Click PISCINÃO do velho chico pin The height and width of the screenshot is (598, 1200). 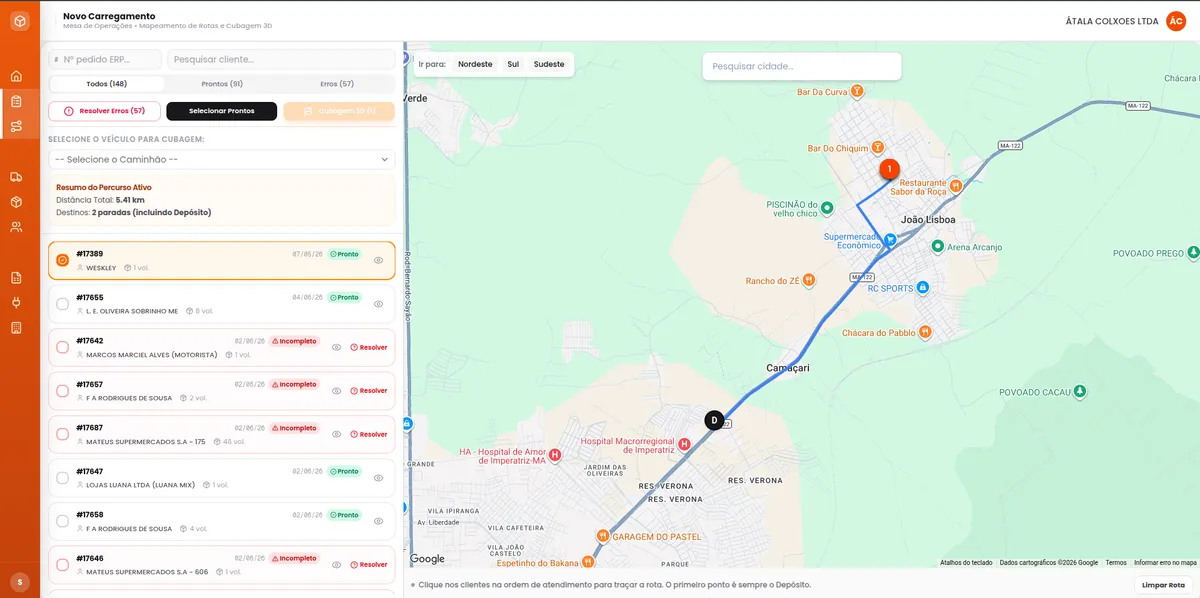[x=827, y=209]
